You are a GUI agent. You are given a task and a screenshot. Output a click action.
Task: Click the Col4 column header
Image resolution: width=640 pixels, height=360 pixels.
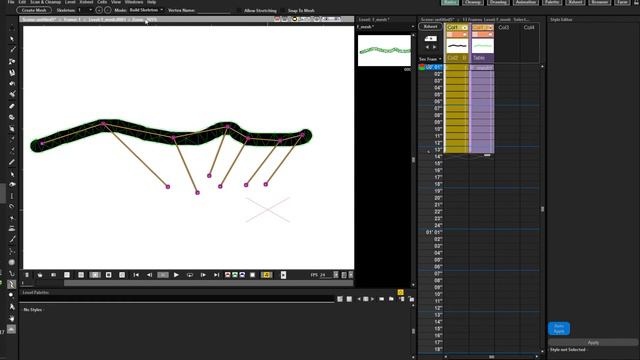click(529, 27)
